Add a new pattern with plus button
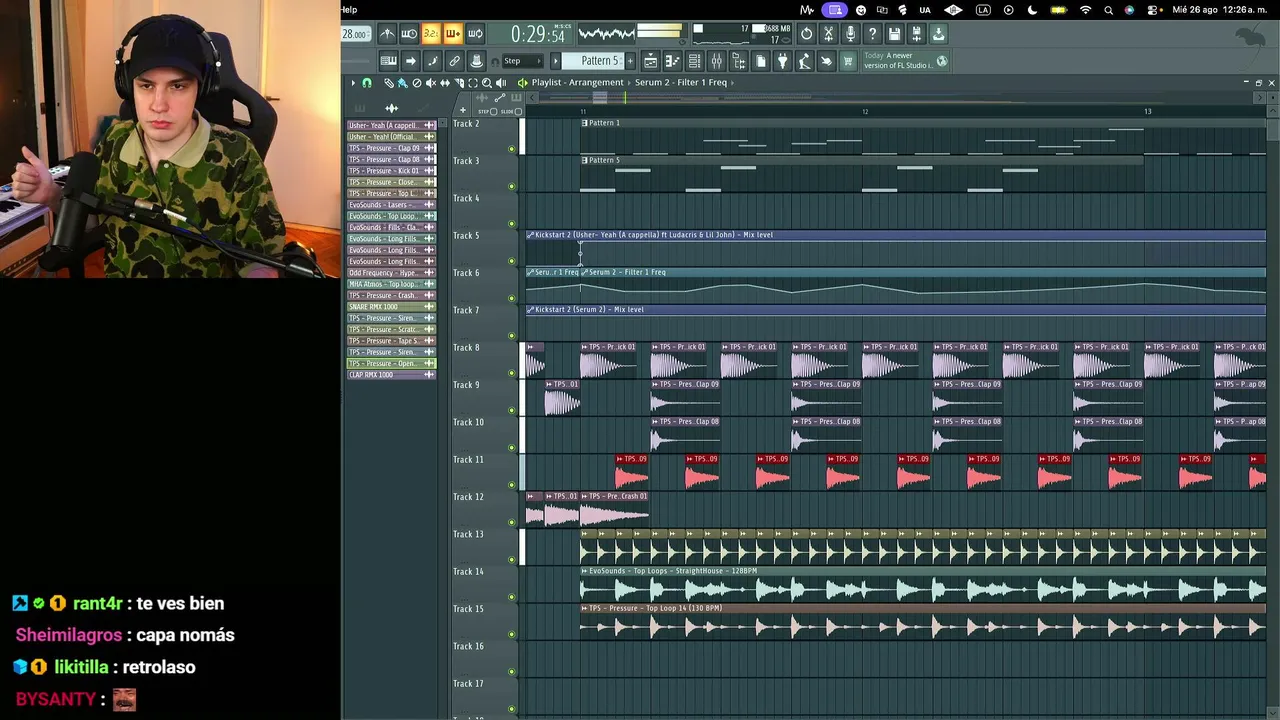Screen dimensions: 1280x720 630,61
